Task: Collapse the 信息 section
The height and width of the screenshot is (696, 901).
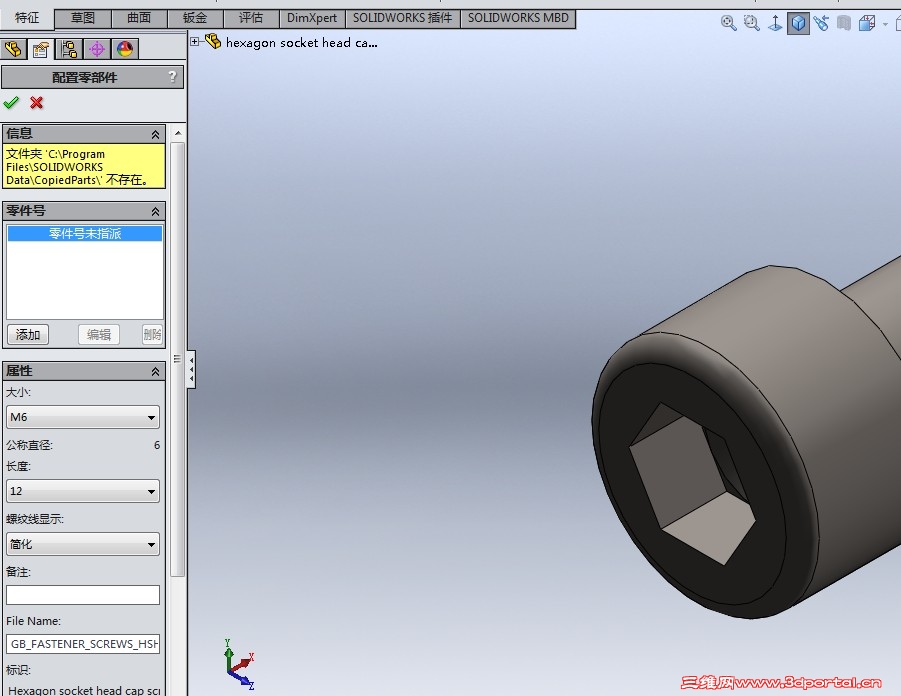Action: (155, 134)
